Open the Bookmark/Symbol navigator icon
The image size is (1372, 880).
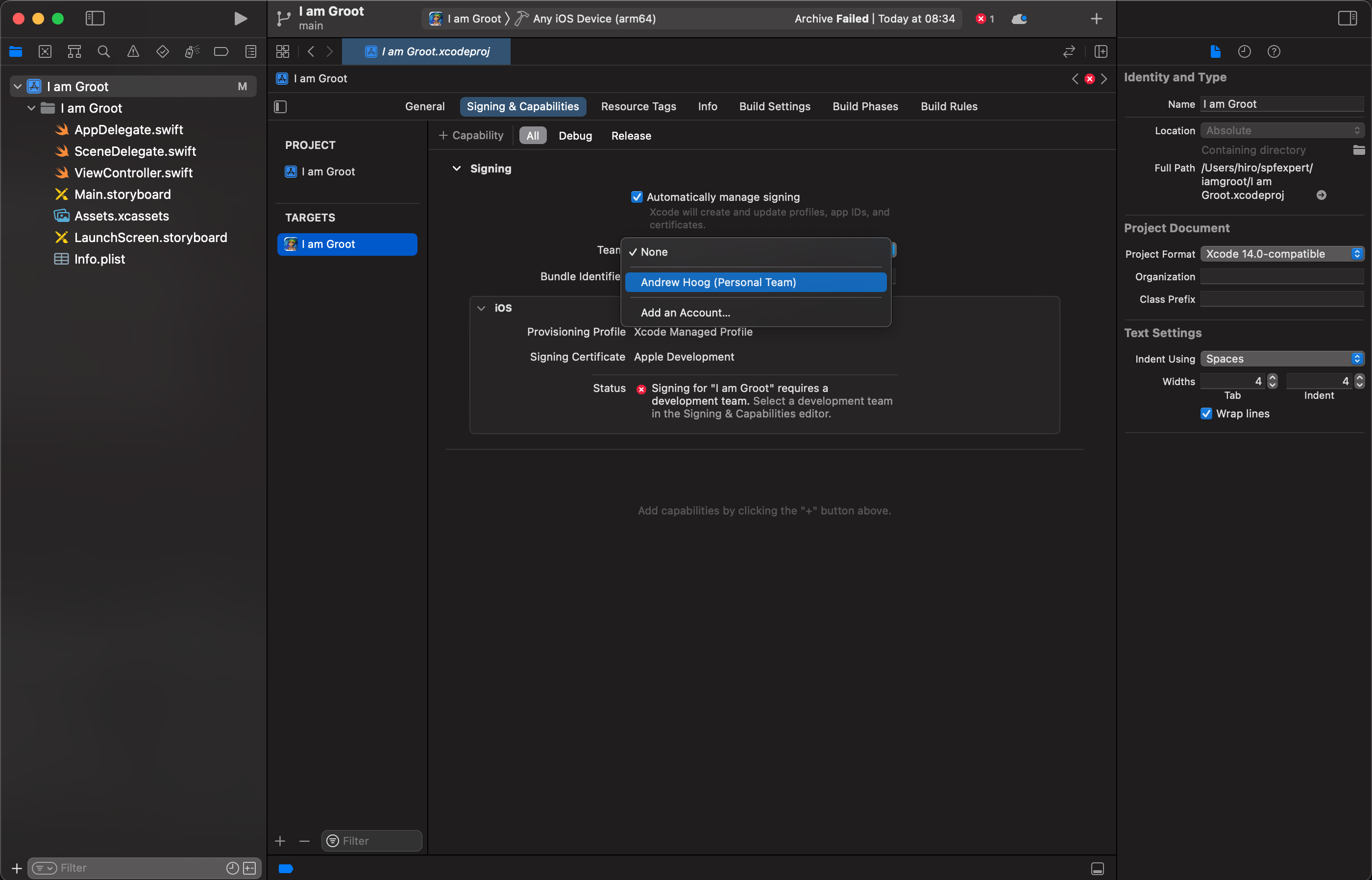74,51
